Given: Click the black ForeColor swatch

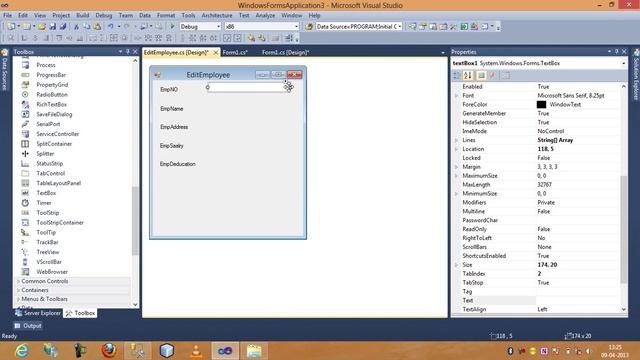Looking at the screenshot, I should click(x=541, y=104).
